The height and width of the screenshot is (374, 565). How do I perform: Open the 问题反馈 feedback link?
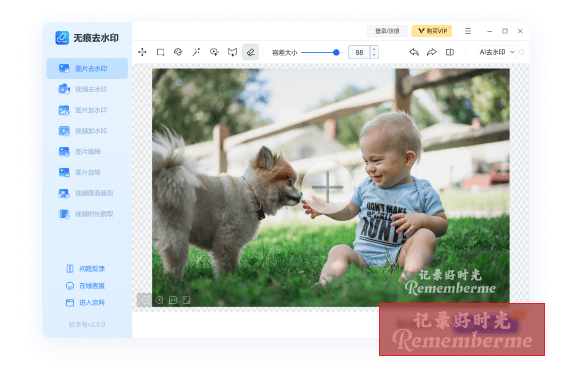point(86,268)
